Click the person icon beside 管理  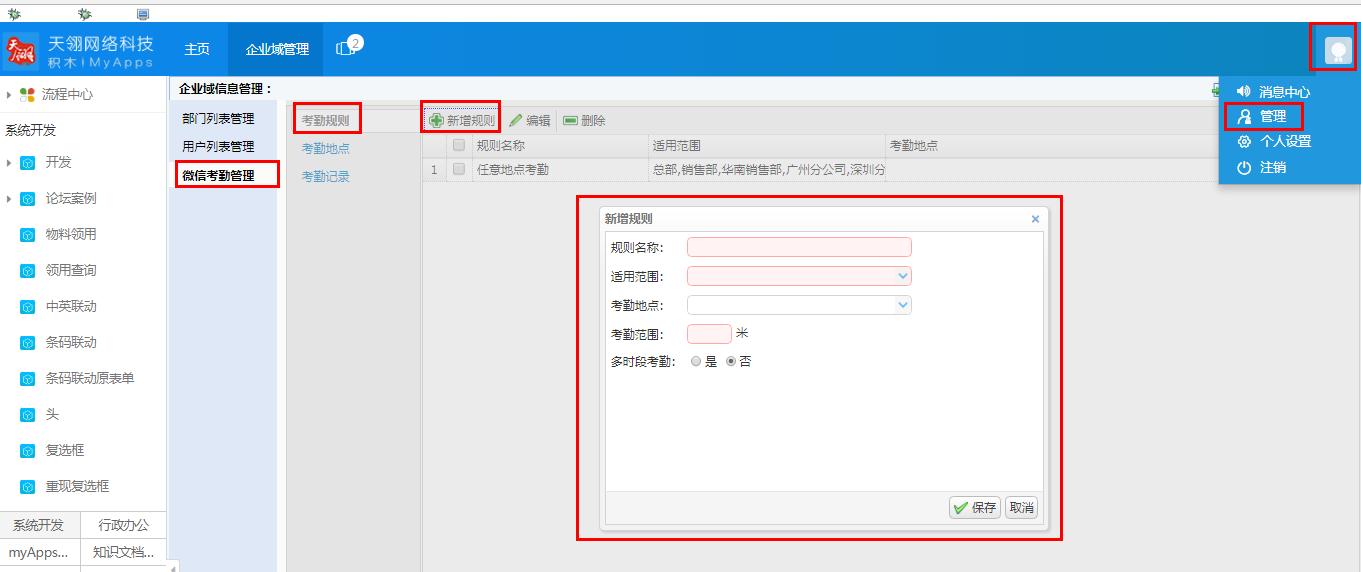coord(1244,116)
